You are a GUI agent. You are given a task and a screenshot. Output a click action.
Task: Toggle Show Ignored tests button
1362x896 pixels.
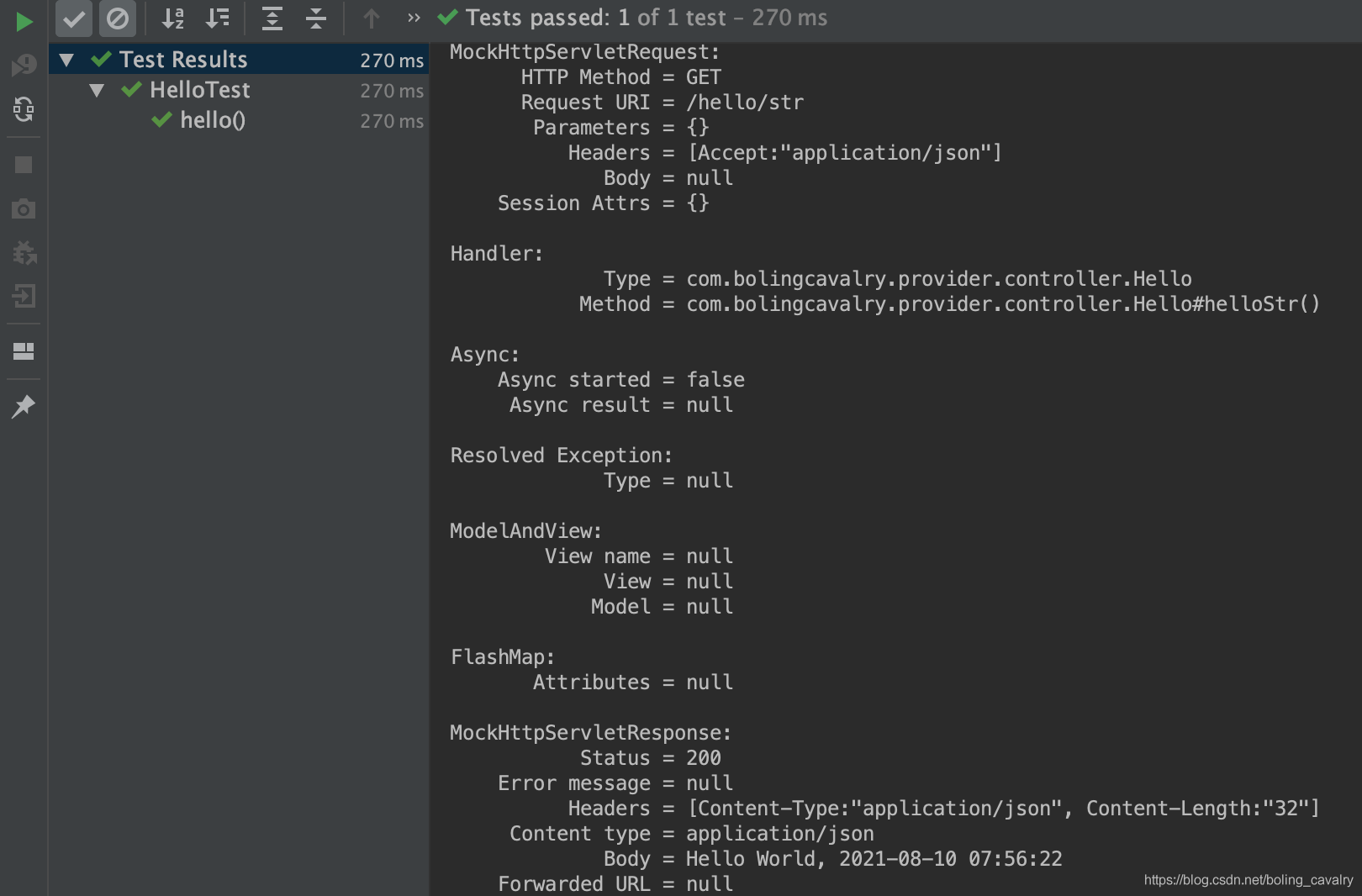pos(118,18)
